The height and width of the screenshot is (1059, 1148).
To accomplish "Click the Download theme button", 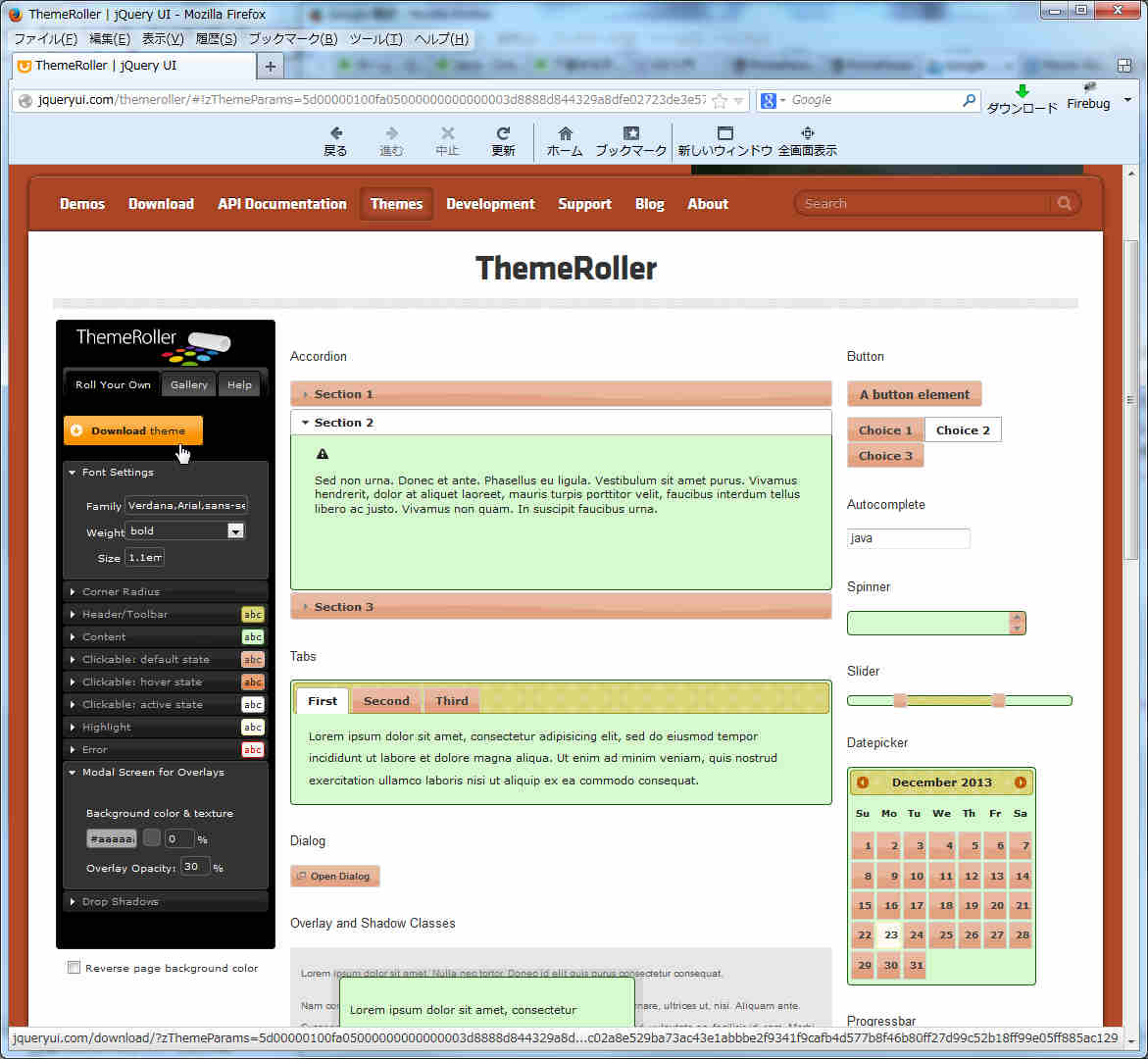I will (132, 429).
